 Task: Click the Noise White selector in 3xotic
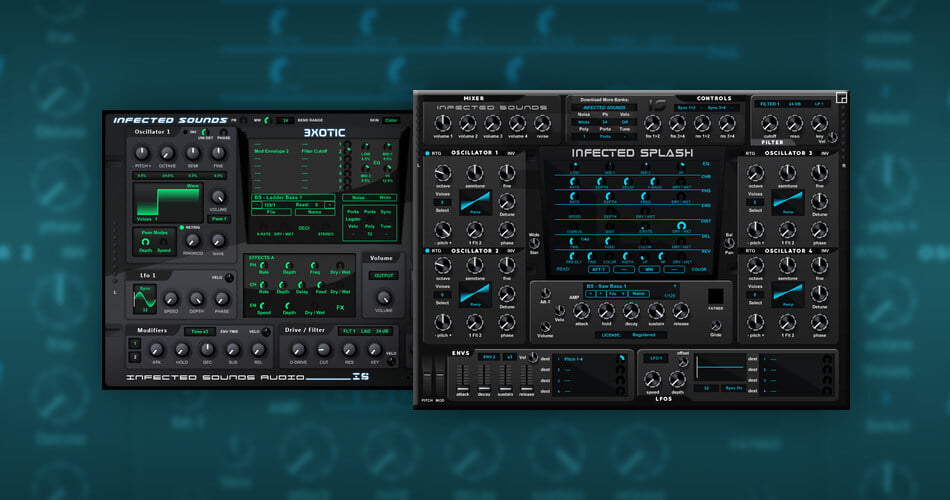tap(369, 198)
